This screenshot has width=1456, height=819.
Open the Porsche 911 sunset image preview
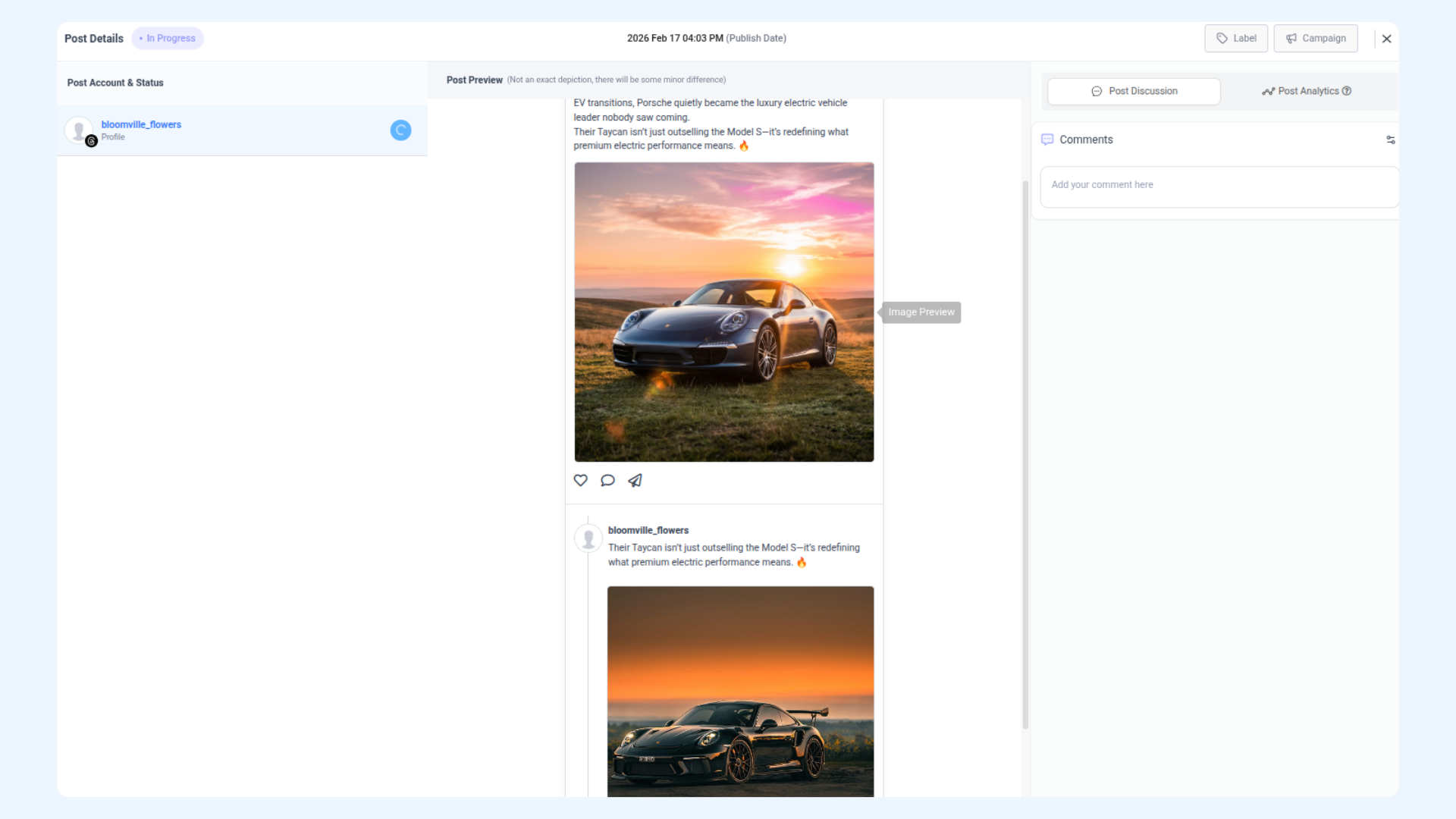pos(723,312)
